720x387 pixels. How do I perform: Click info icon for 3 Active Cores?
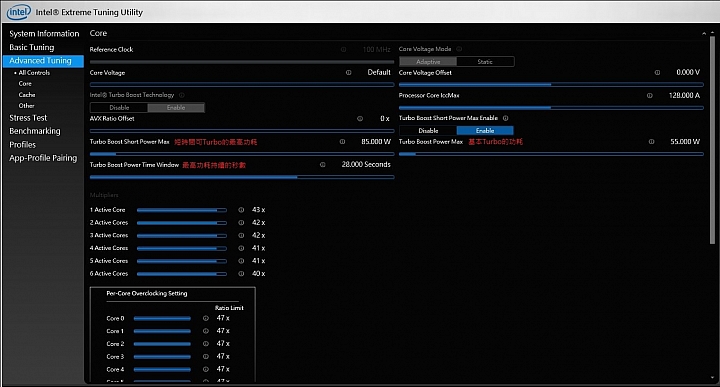click(x=241, y=236)
